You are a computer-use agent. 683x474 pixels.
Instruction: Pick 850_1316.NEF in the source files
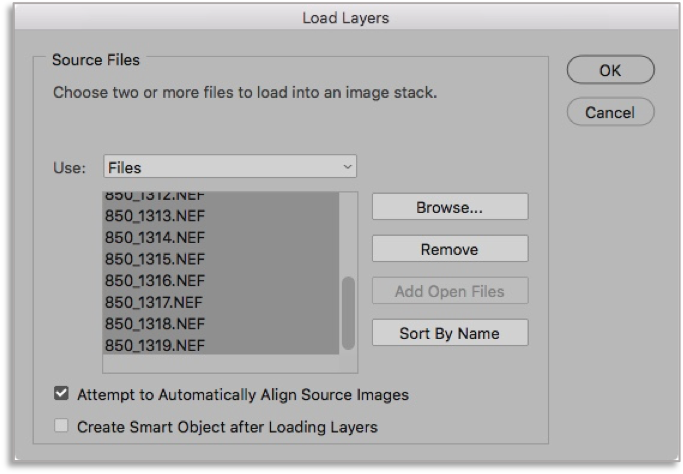point(154,280)
